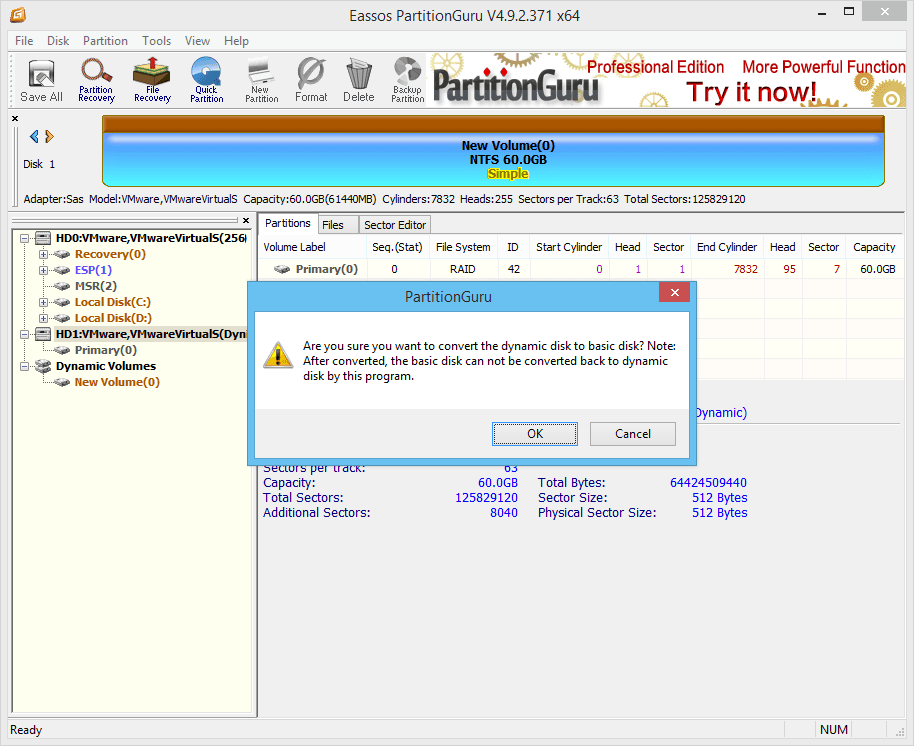The image size is (914, 746).
Task: Collapse the Dynamic Volumes node
Action: [24, 367]
